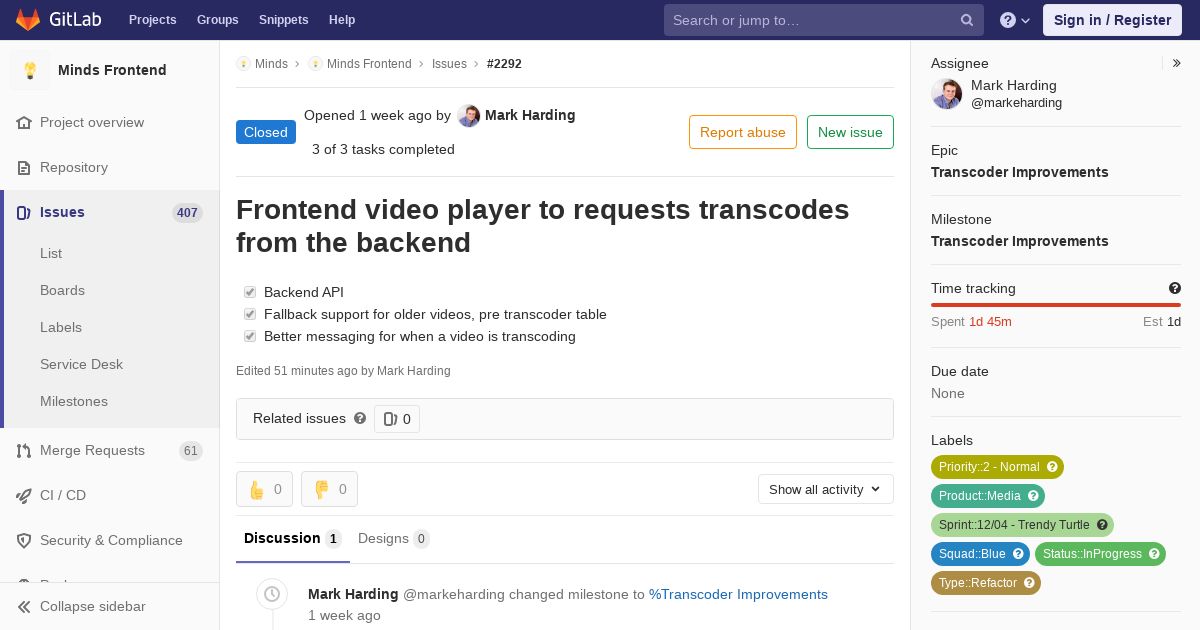Image resolution: width=1200 pixels, height=630 pixels.
Task: Click Mark Harding's author avatar in header
Action: point(469,116)
